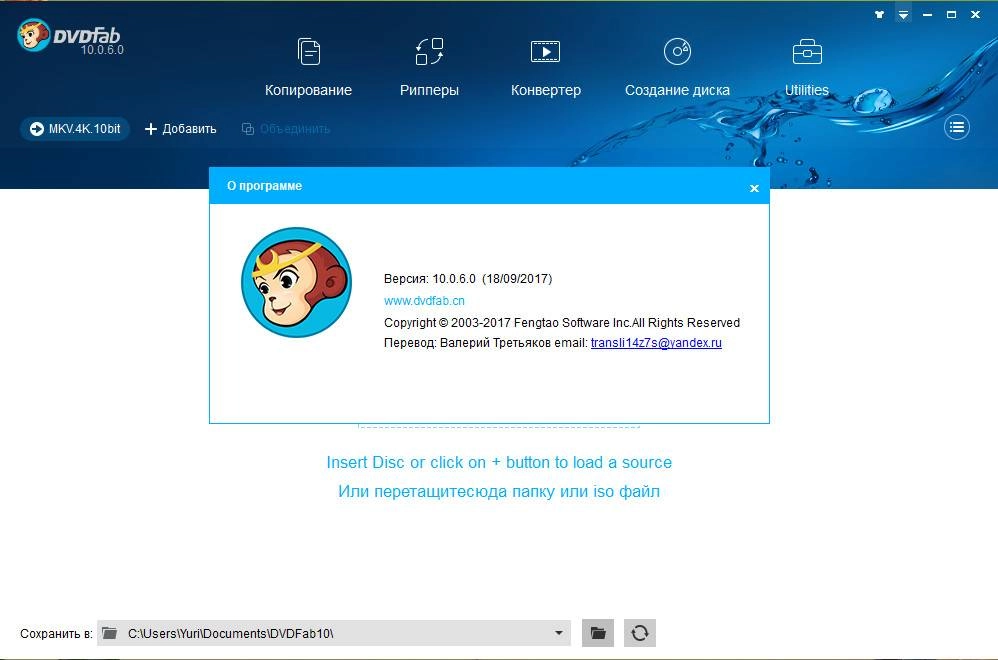Image resolution: width=998 pixels, height=660 pixels.
Task: Minimize the DVDFab window
Action: [x=927, y=15]
